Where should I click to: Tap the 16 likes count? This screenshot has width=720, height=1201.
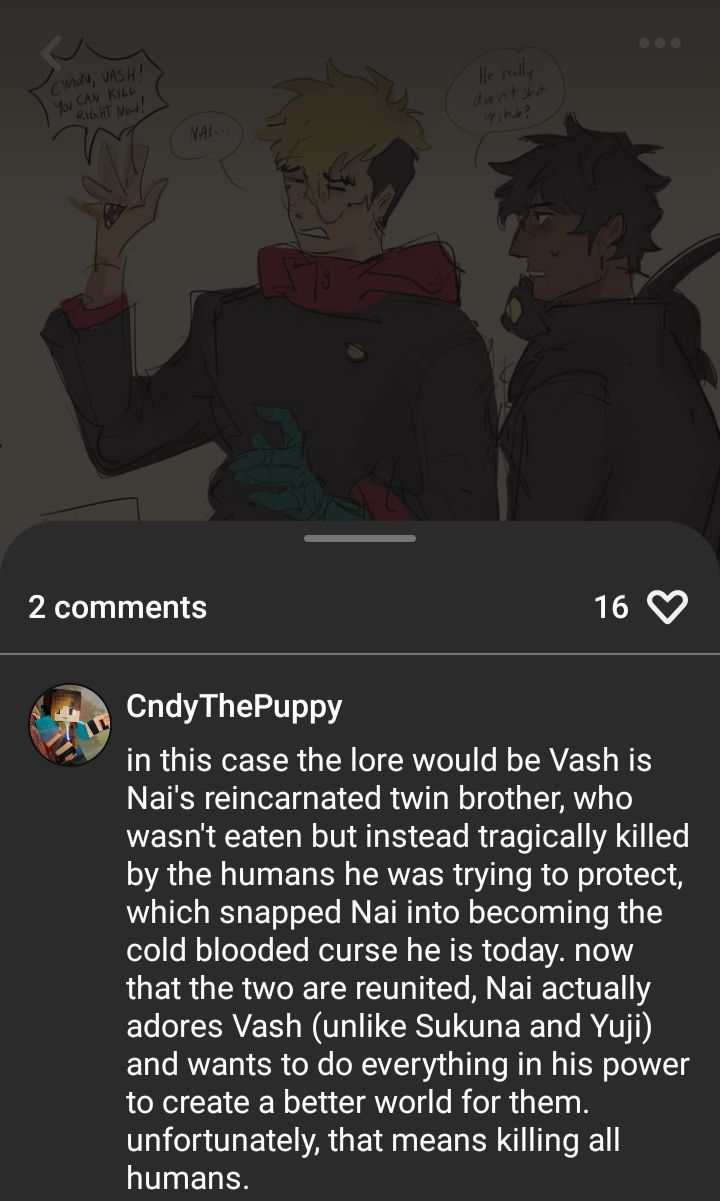tap(611, 607)
